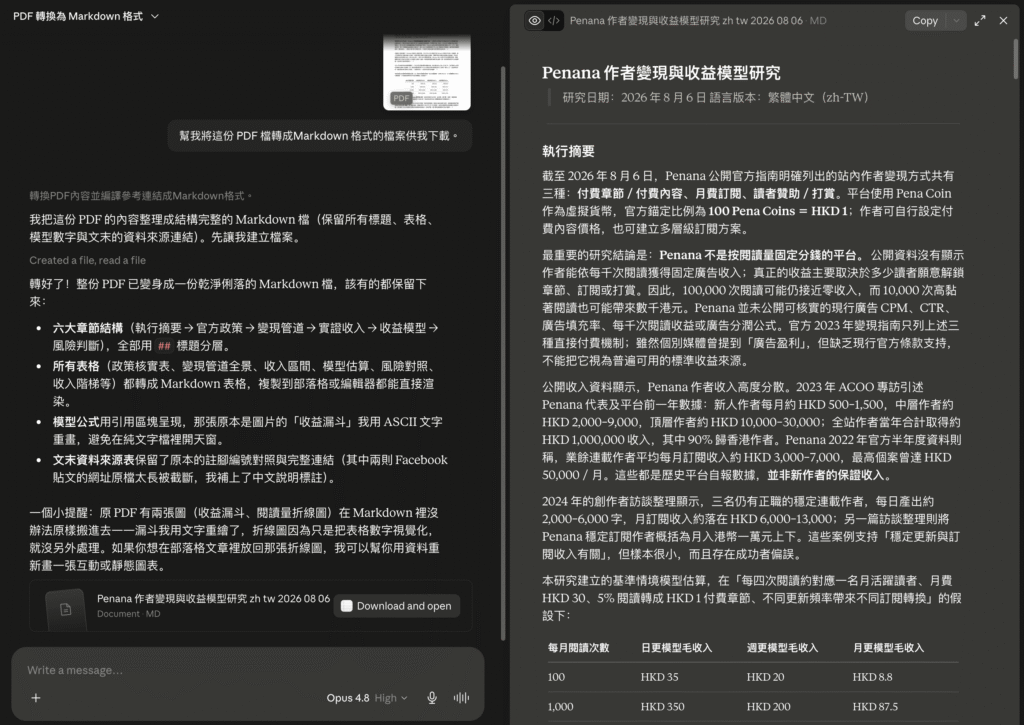Expand 'Created a file, read a file' step

(88, 260)
